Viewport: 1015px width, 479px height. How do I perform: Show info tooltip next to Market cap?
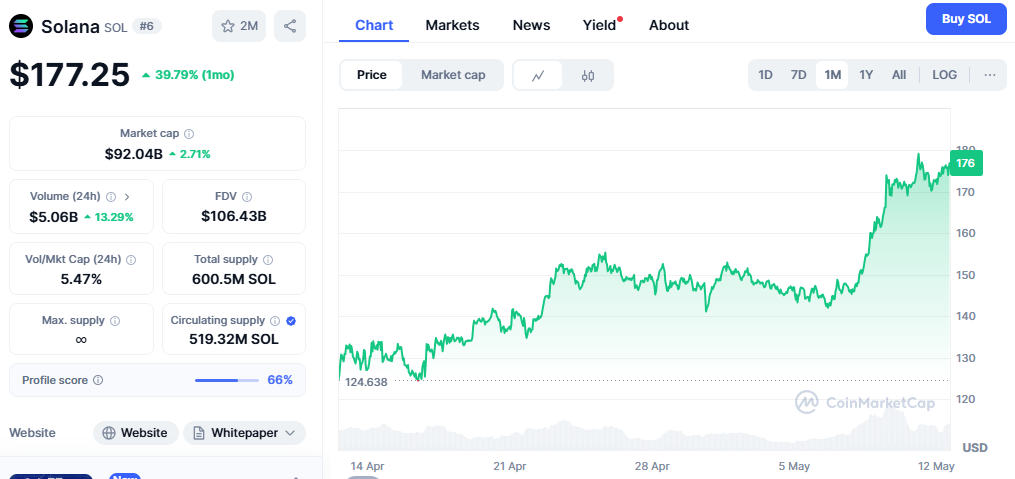(189, 134)
